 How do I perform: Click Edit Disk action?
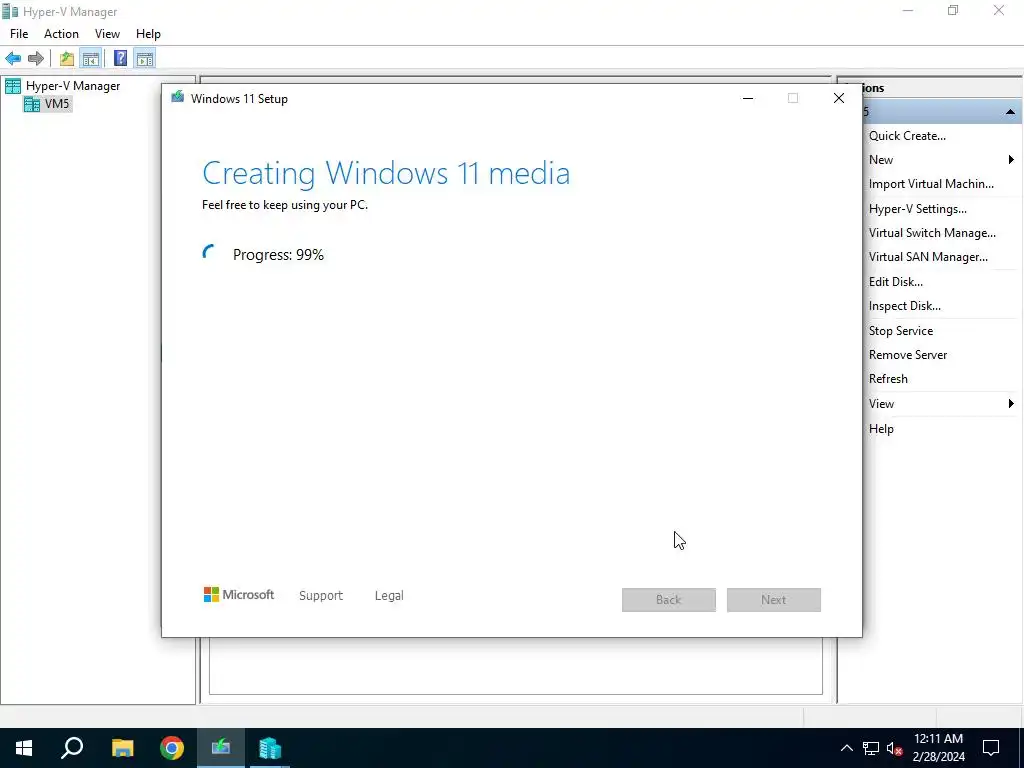[x=895, y=282]
